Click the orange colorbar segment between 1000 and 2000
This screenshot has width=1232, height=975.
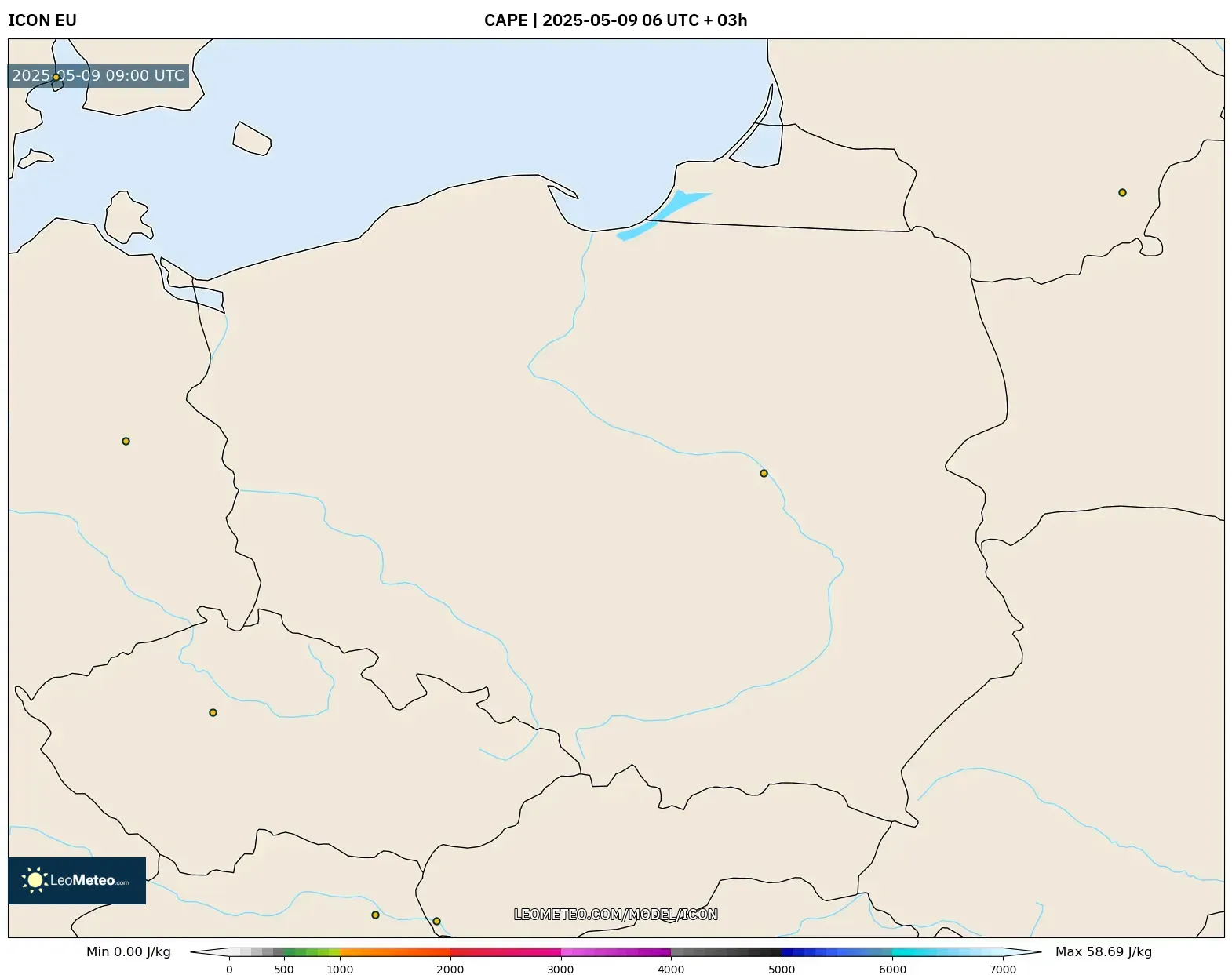tap(395, 952)
